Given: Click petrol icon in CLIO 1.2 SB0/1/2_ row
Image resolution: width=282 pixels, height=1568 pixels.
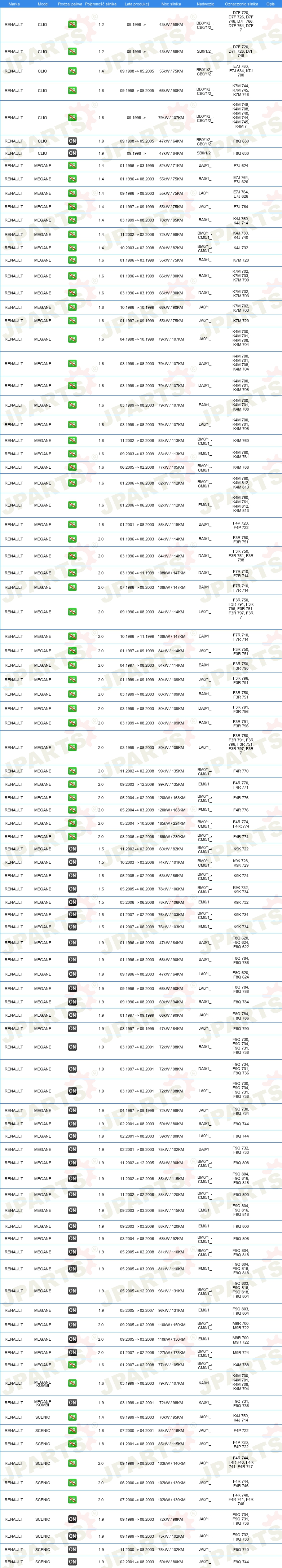Looking at the screenshot, I should pos(72,52).
